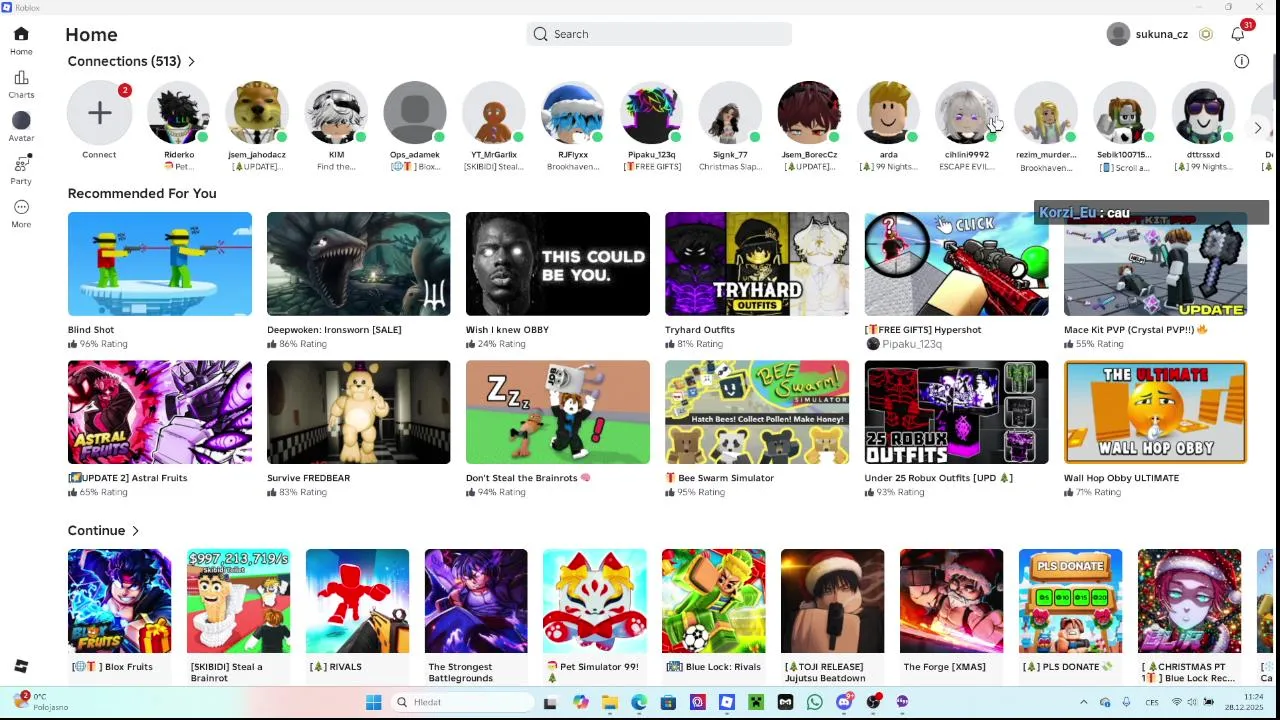Image resolution: width=1280 pixels, height=720 pixels.
Task: Open Microsoft Edge from the taskbar
Action: pos(639,702)
